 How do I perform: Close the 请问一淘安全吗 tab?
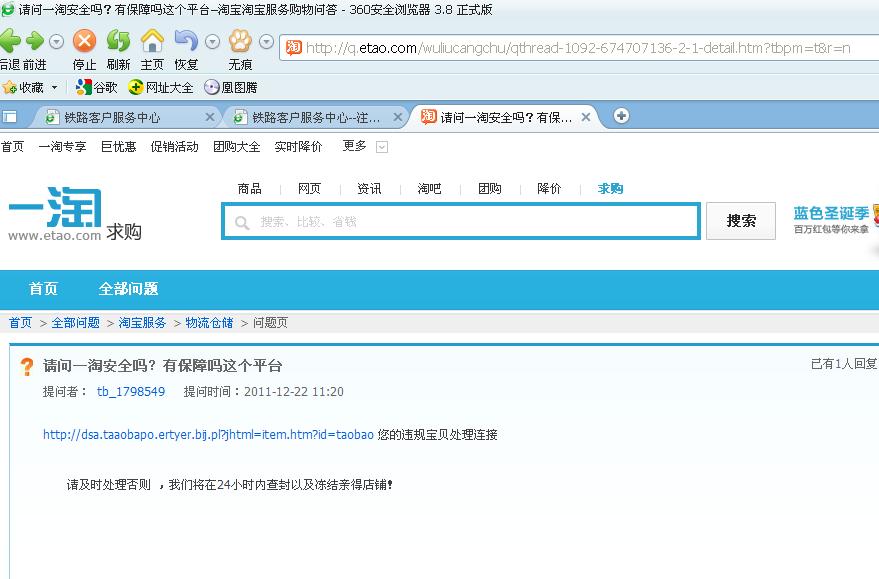coord(587,117)
